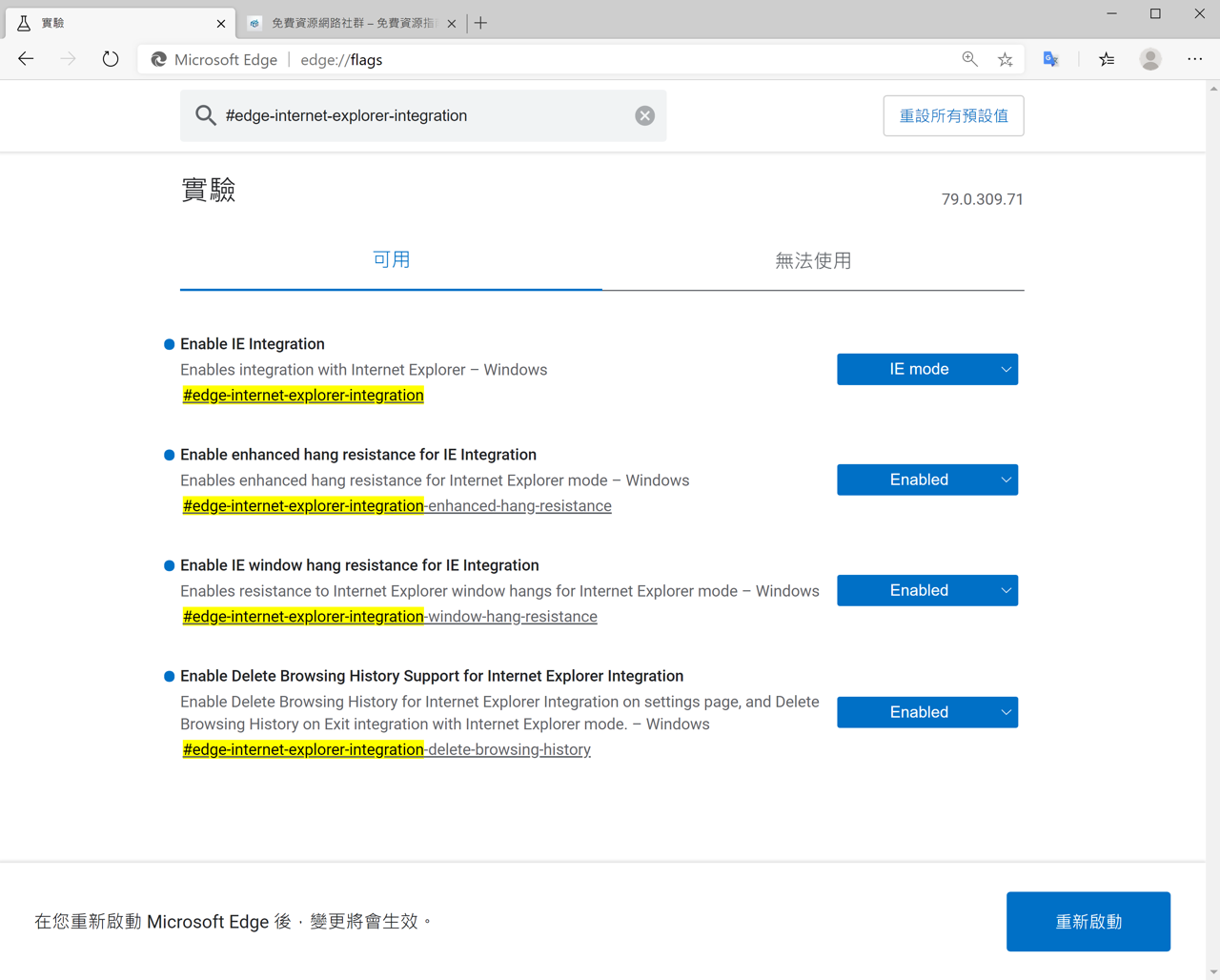1220x980 pixels.
Task: Clear the flags search box
Action: pyautogui.click(x=645, y=115)
